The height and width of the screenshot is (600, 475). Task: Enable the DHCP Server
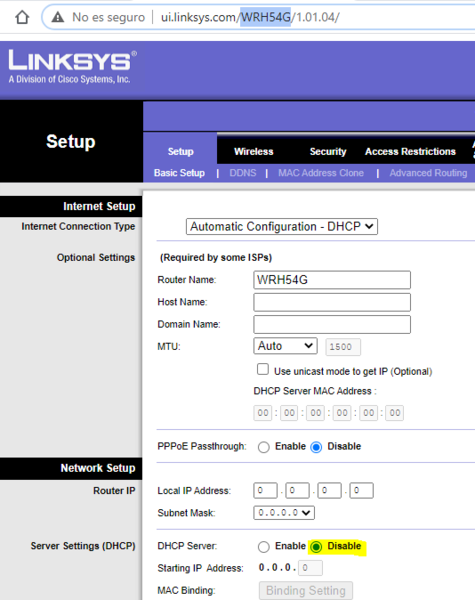click(263, 547)
